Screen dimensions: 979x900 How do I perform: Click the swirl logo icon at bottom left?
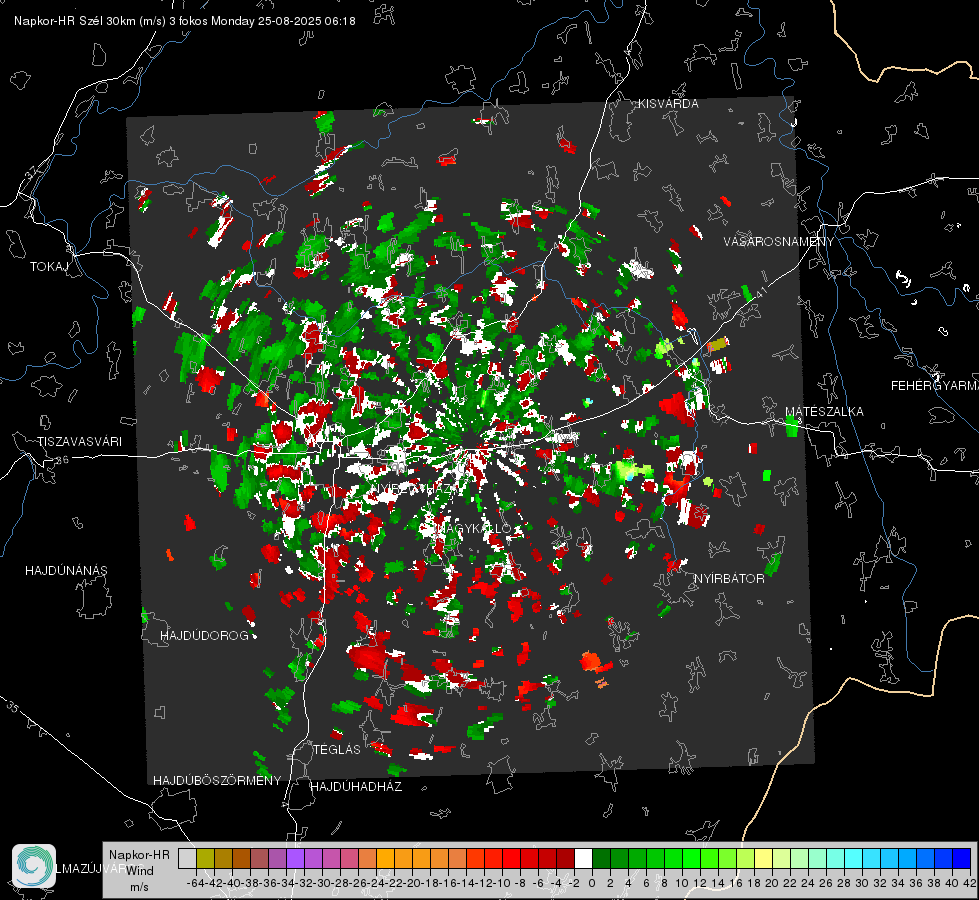tap(34, 866)
